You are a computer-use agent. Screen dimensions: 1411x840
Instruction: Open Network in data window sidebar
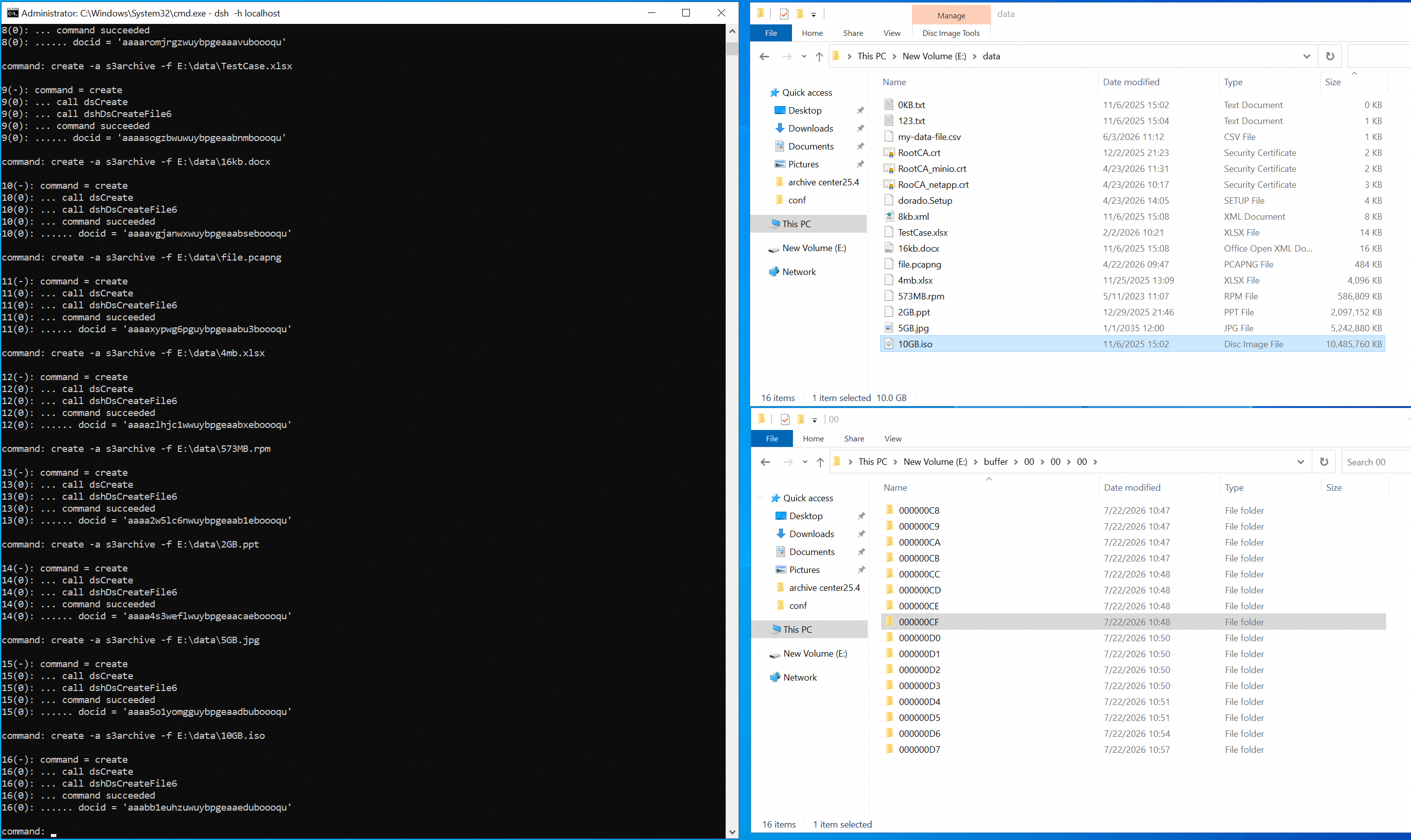(x=799, y=272)
